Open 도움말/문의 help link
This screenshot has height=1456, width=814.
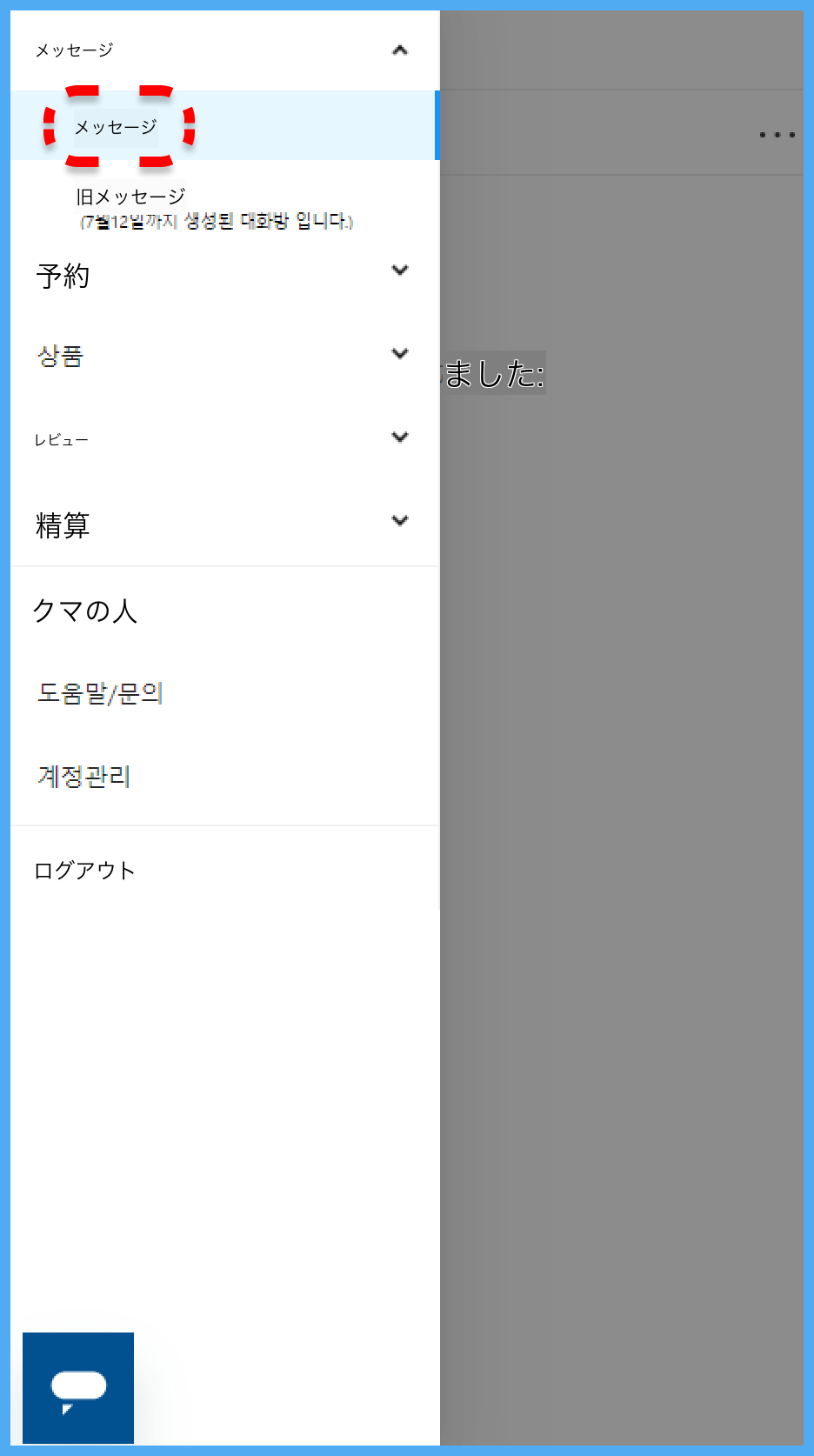[100, 693]
